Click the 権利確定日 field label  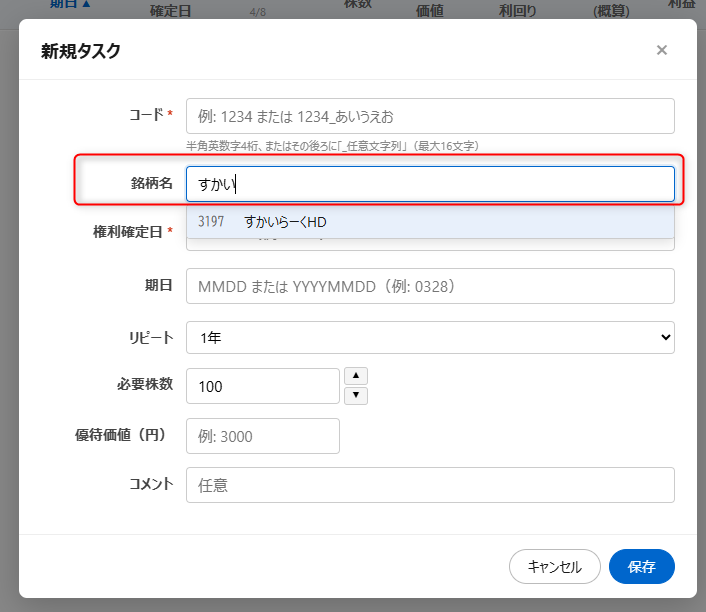pos(127,232)
